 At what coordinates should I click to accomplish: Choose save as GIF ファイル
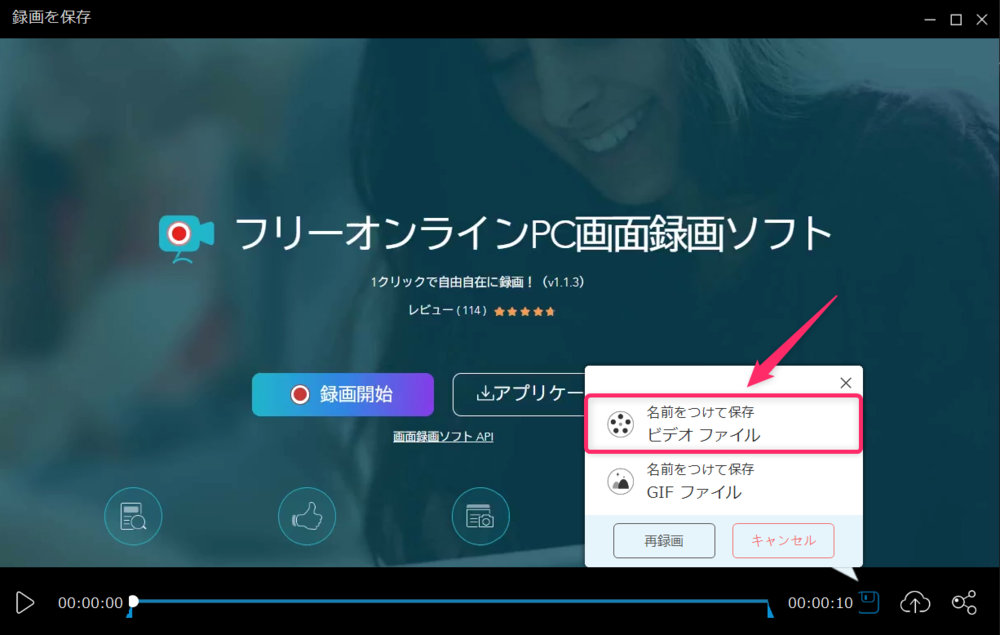point(724,481)
